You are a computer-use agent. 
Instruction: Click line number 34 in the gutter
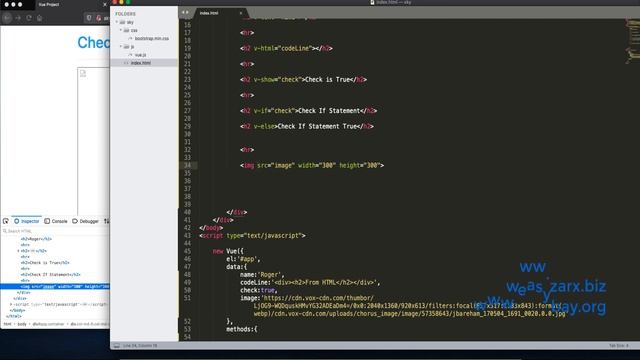[x=187, y=165]
